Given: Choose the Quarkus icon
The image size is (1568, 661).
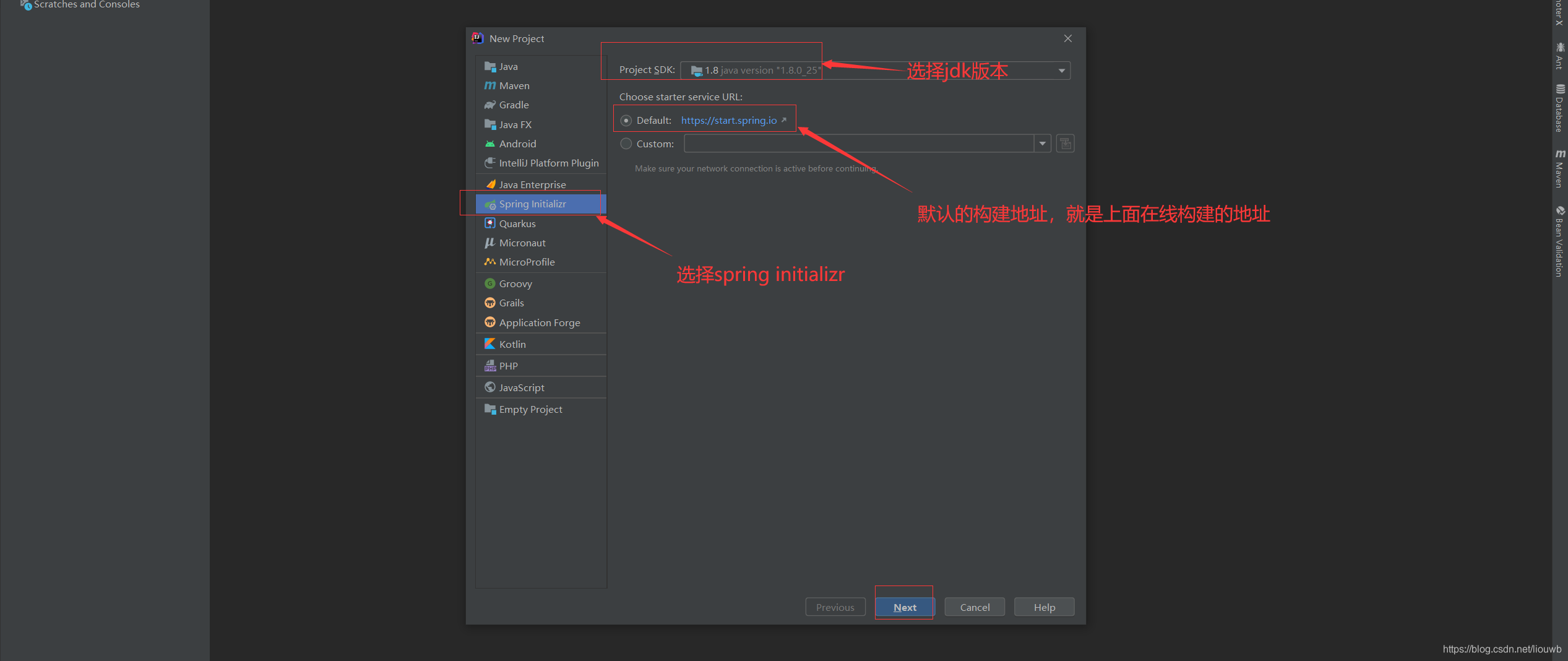Looking at the screenshot, I should click(x=490, y=223).
